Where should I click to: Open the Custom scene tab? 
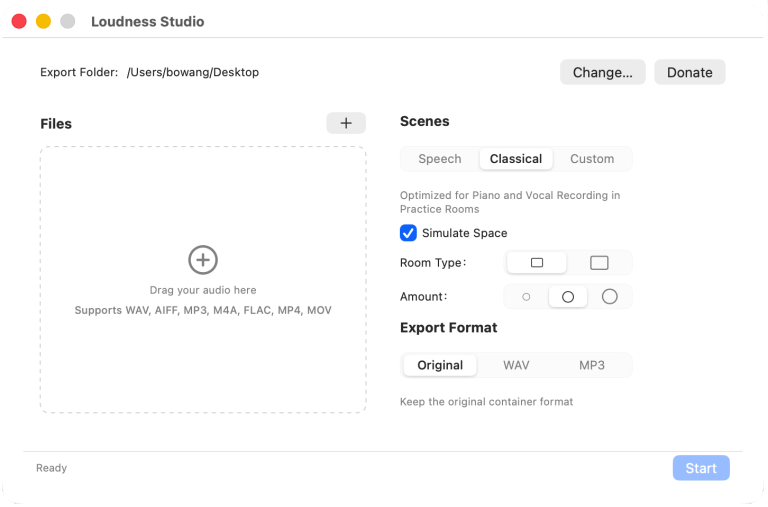pyautogui.click(x=592, y=159)
